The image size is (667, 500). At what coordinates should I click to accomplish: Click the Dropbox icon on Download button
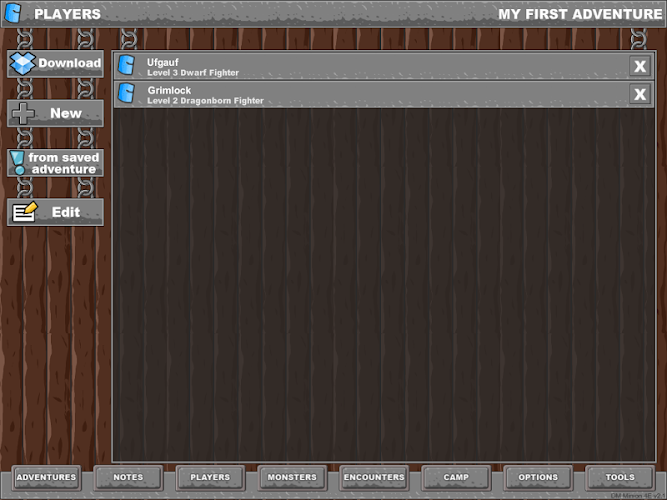click(23, 63)
